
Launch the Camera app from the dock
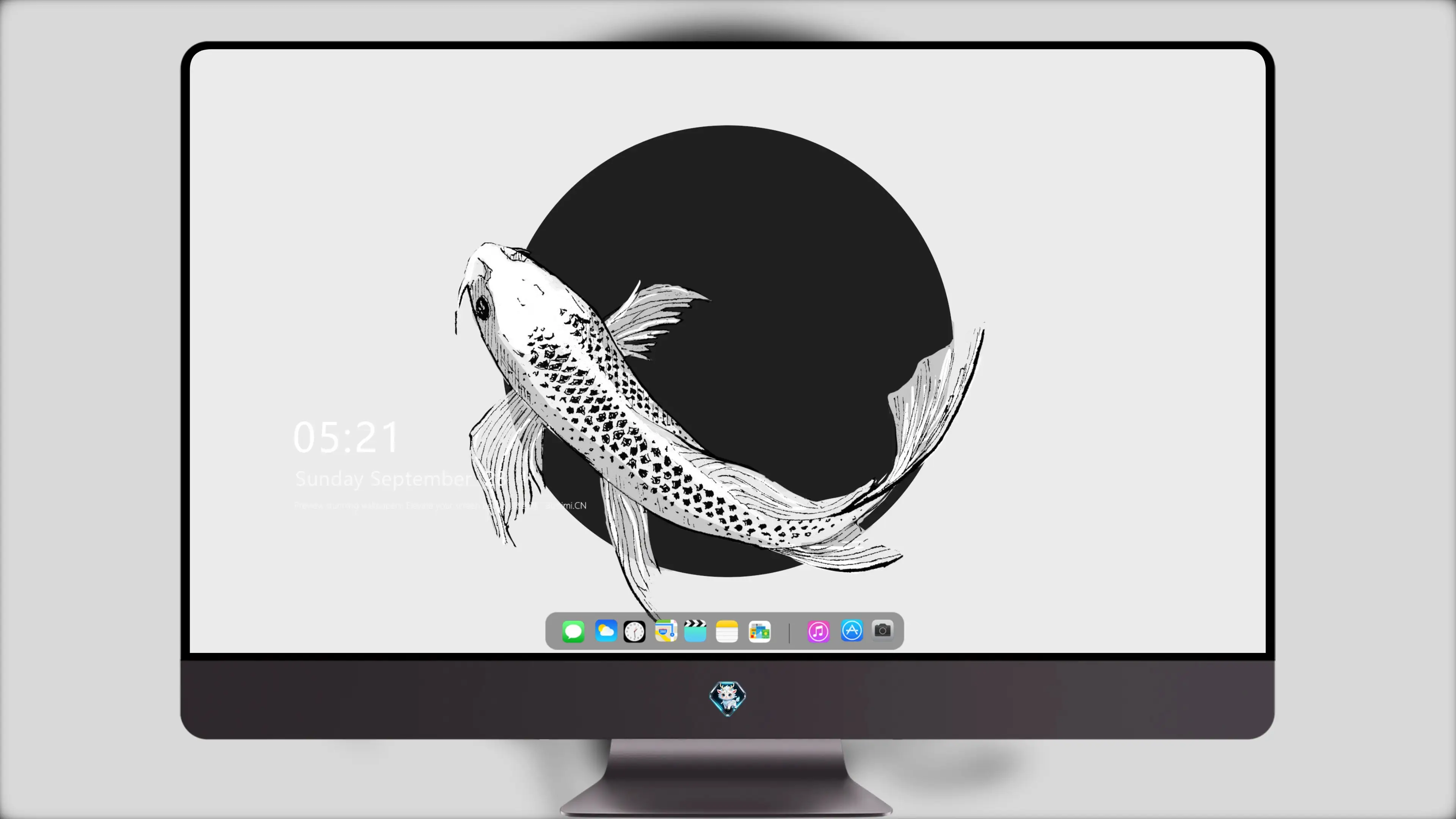(x=882, y=630)
